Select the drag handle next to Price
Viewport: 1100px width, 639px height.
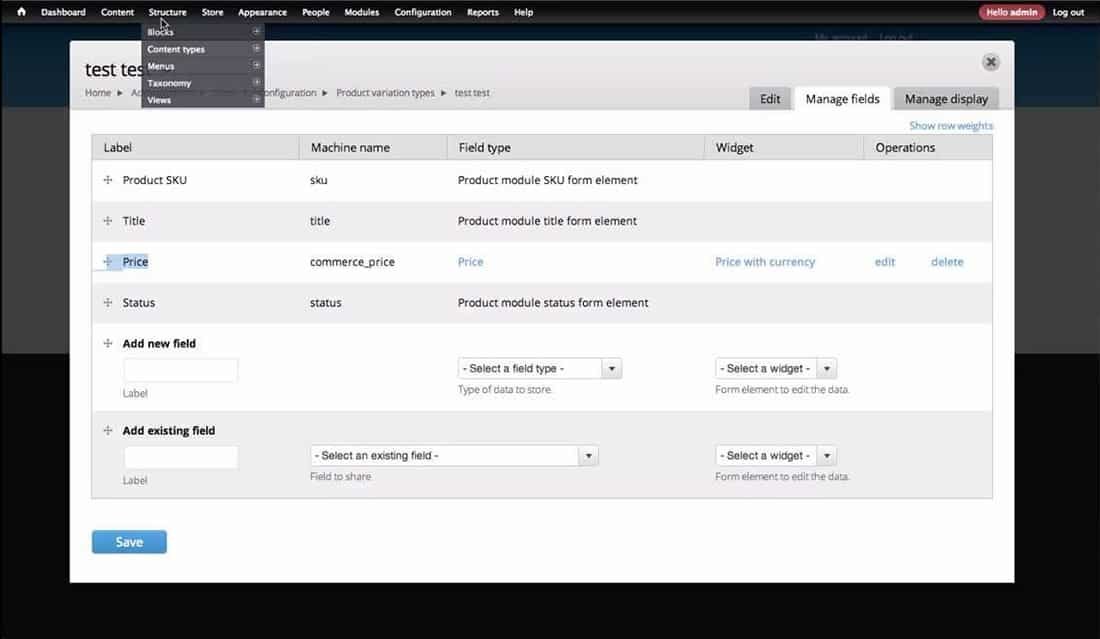point(108,261)
